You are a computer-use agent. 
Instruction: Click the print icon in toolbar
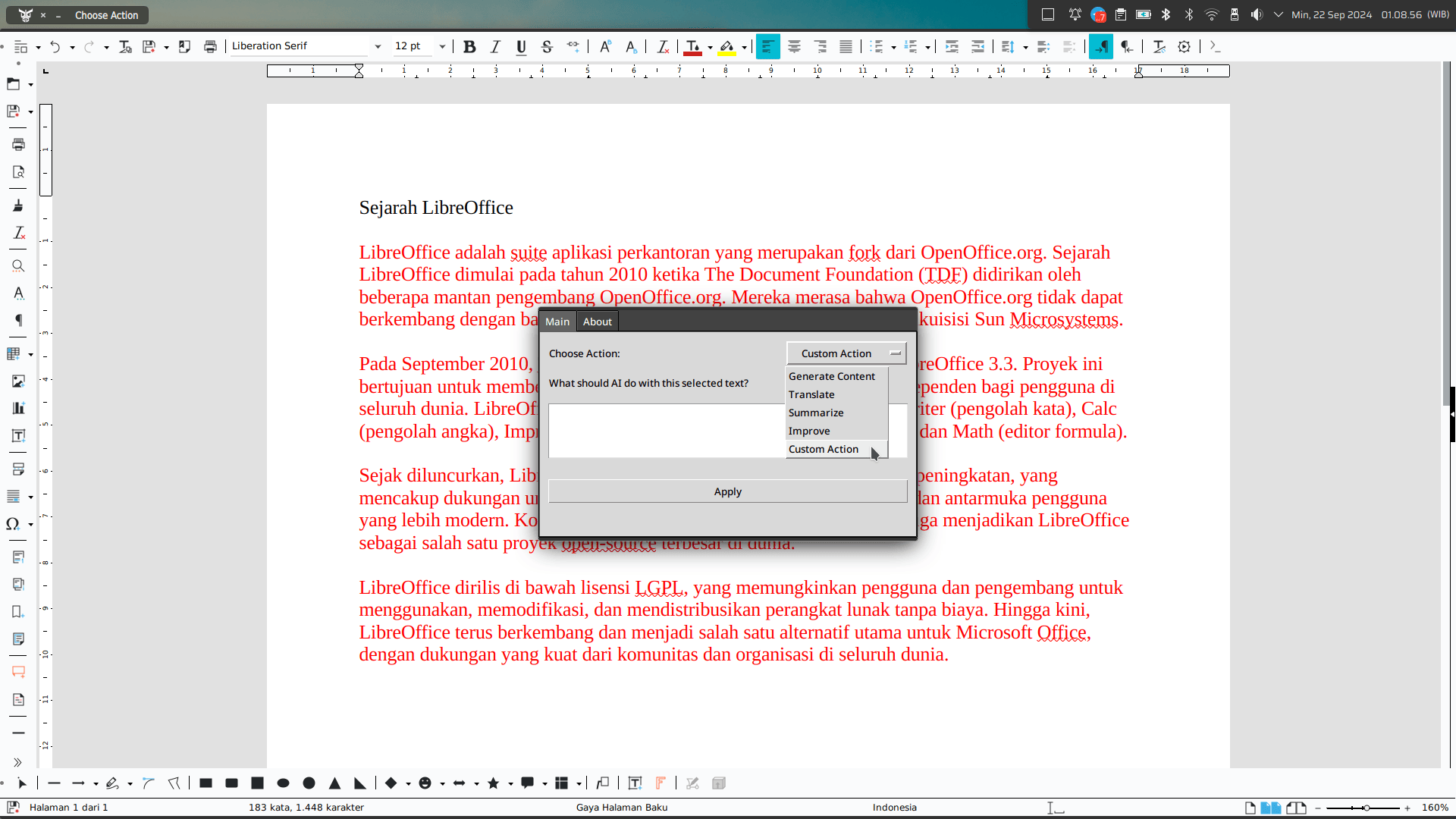point(210,47)
